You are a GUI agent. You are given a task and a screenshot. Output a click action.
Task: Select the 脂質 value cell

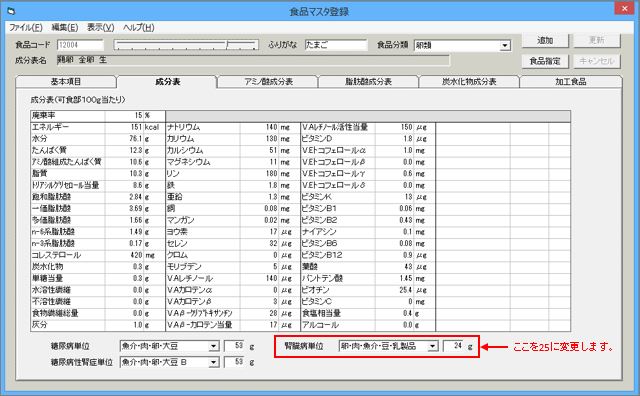[x=124, y=174]
